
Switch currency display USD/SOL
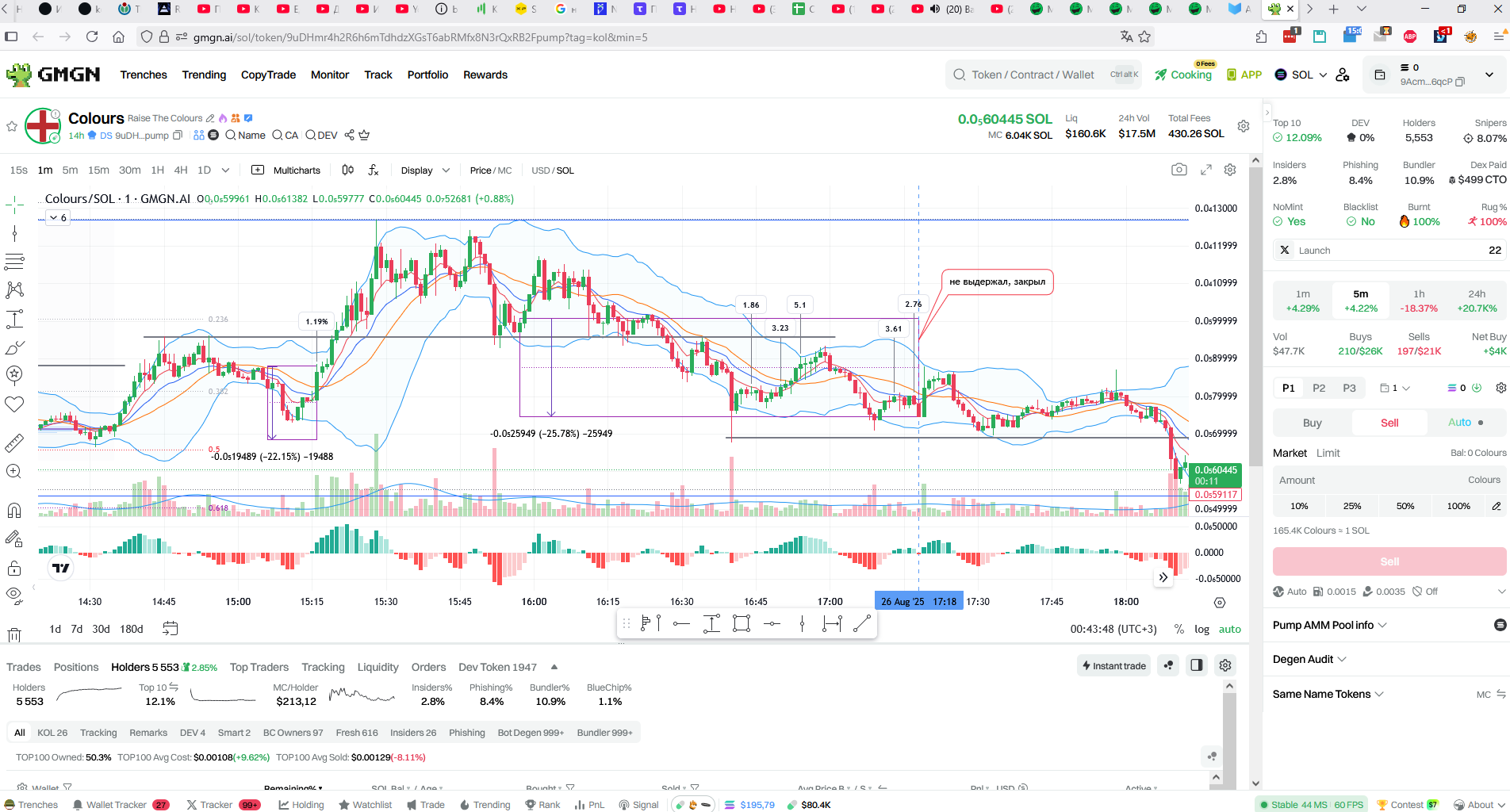553,170
